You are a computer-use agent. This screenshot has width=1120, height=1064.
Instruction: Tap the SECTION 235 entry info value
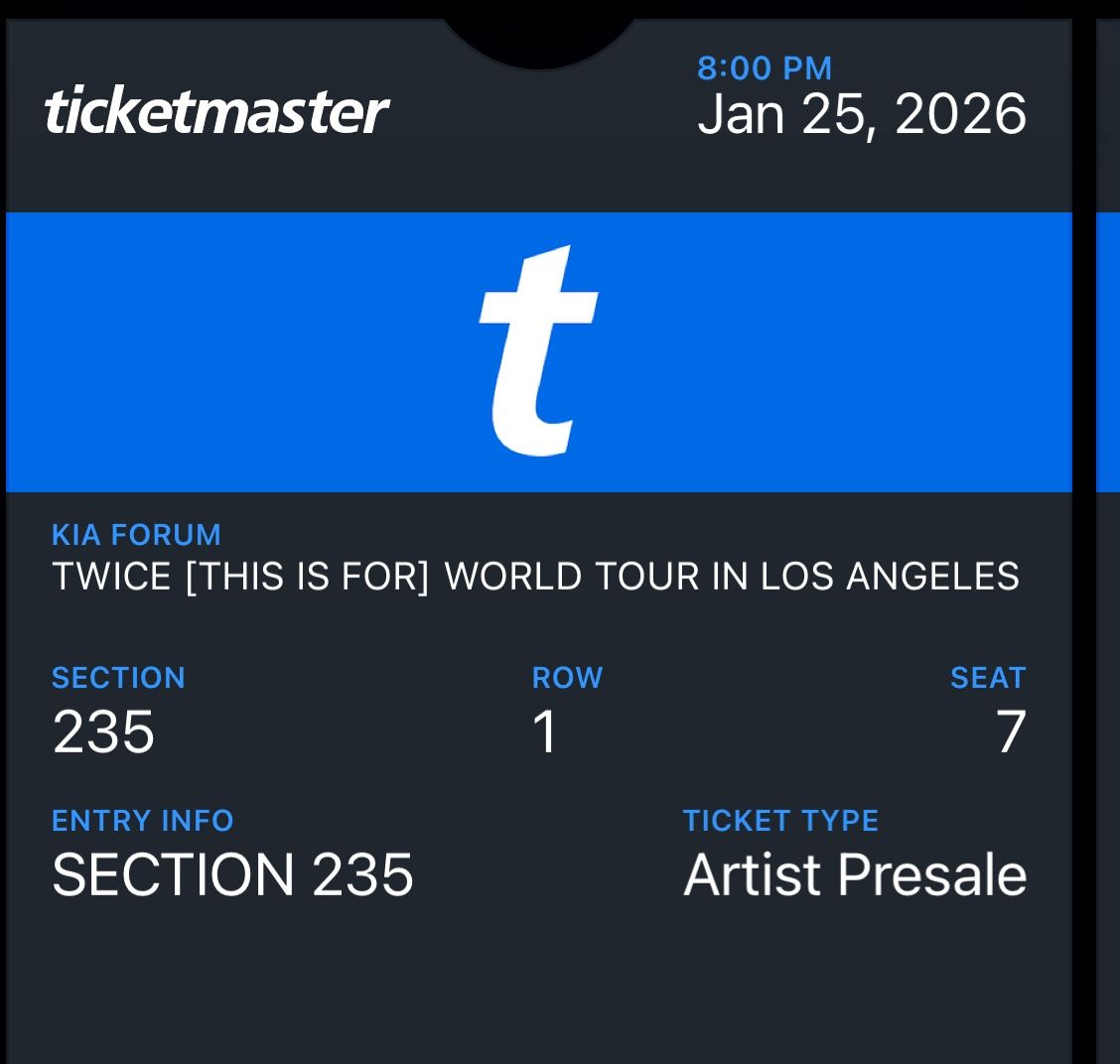point(232,875)
